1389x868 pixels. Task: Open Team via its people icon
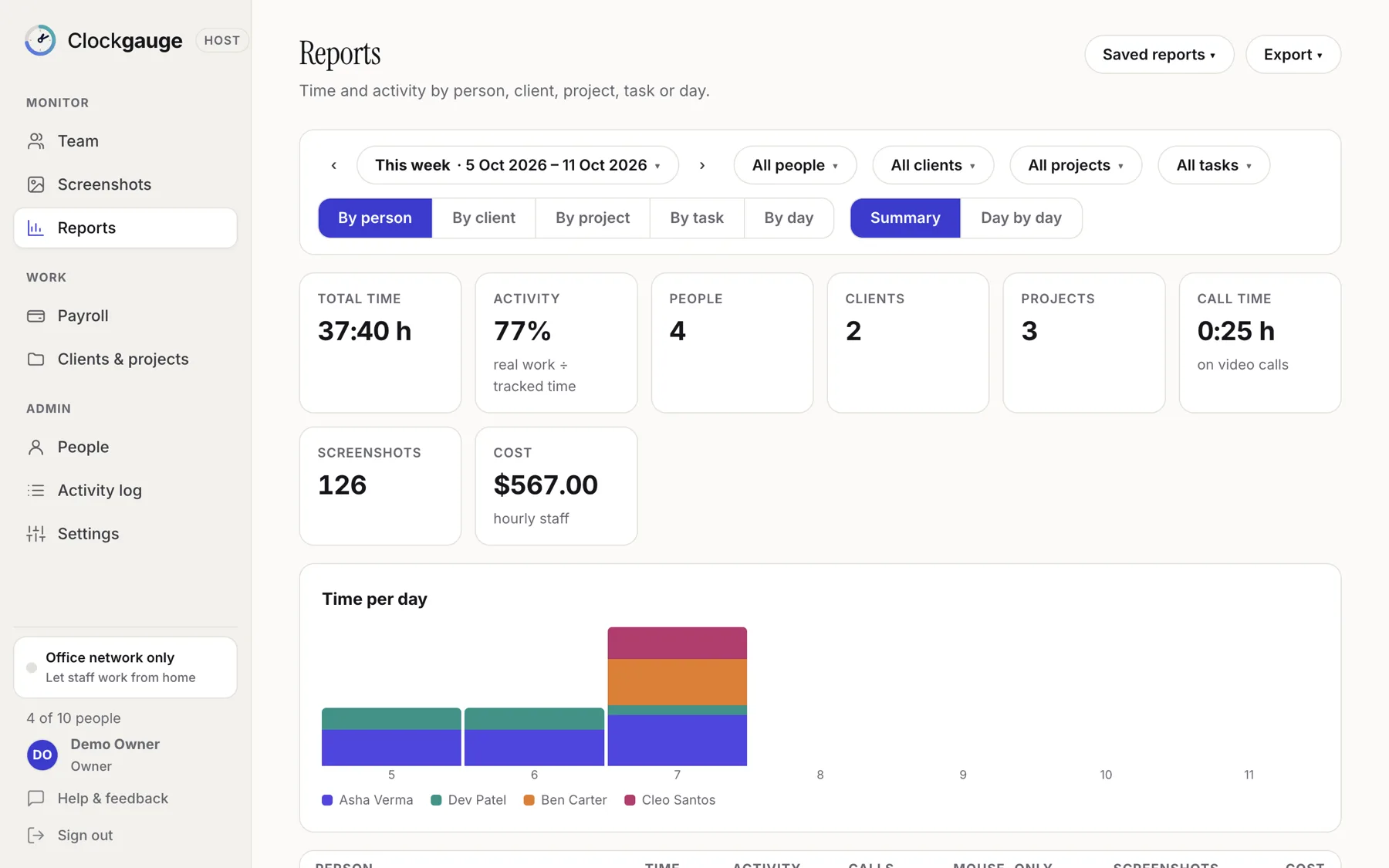point(35,141)
